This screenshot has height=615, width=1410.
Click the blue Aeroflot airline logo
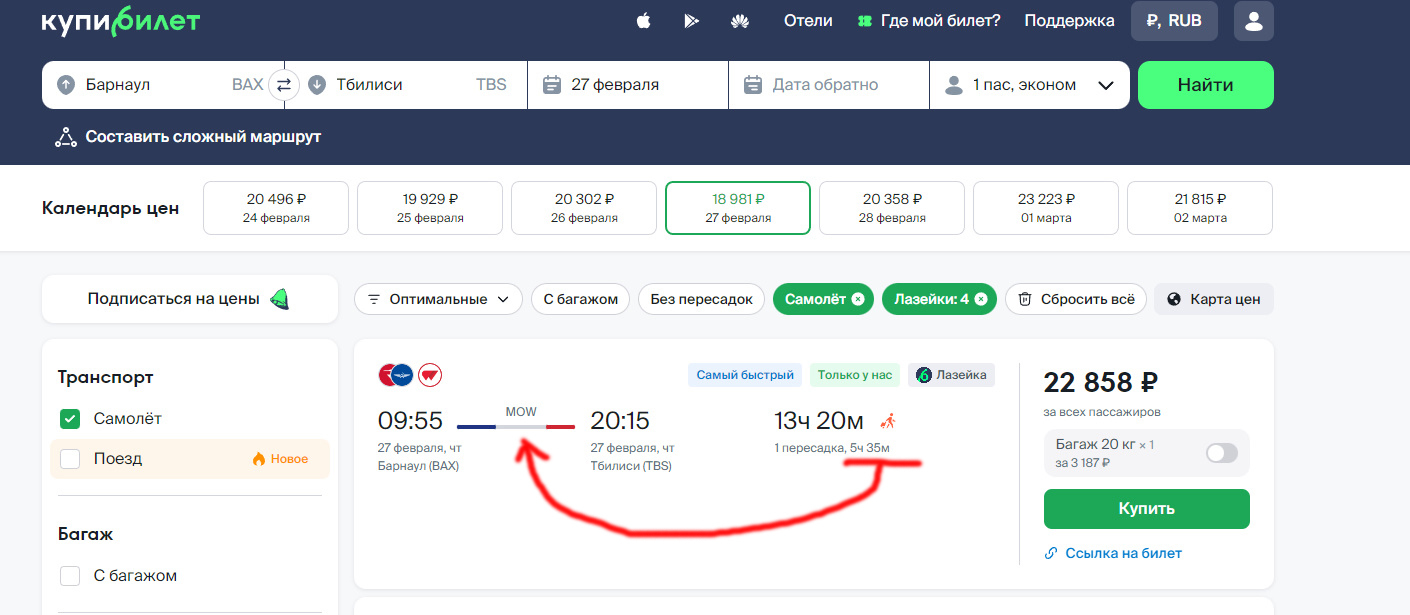click(x=402, y=375)
